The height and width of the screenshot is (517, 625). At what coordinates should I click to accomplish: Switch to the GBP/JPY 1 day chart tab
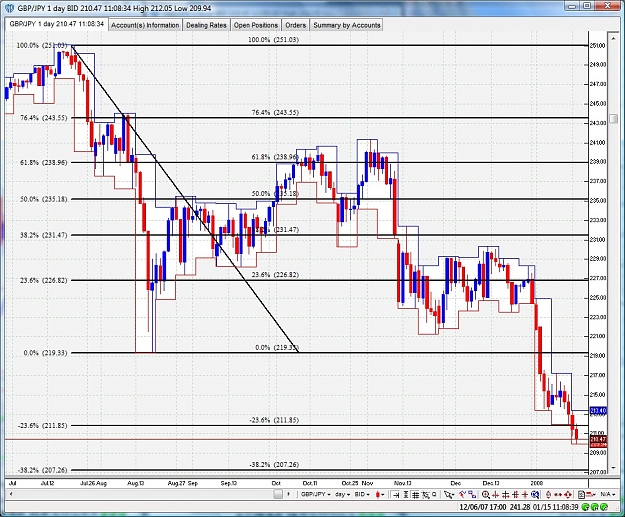[x=57, y=24]
